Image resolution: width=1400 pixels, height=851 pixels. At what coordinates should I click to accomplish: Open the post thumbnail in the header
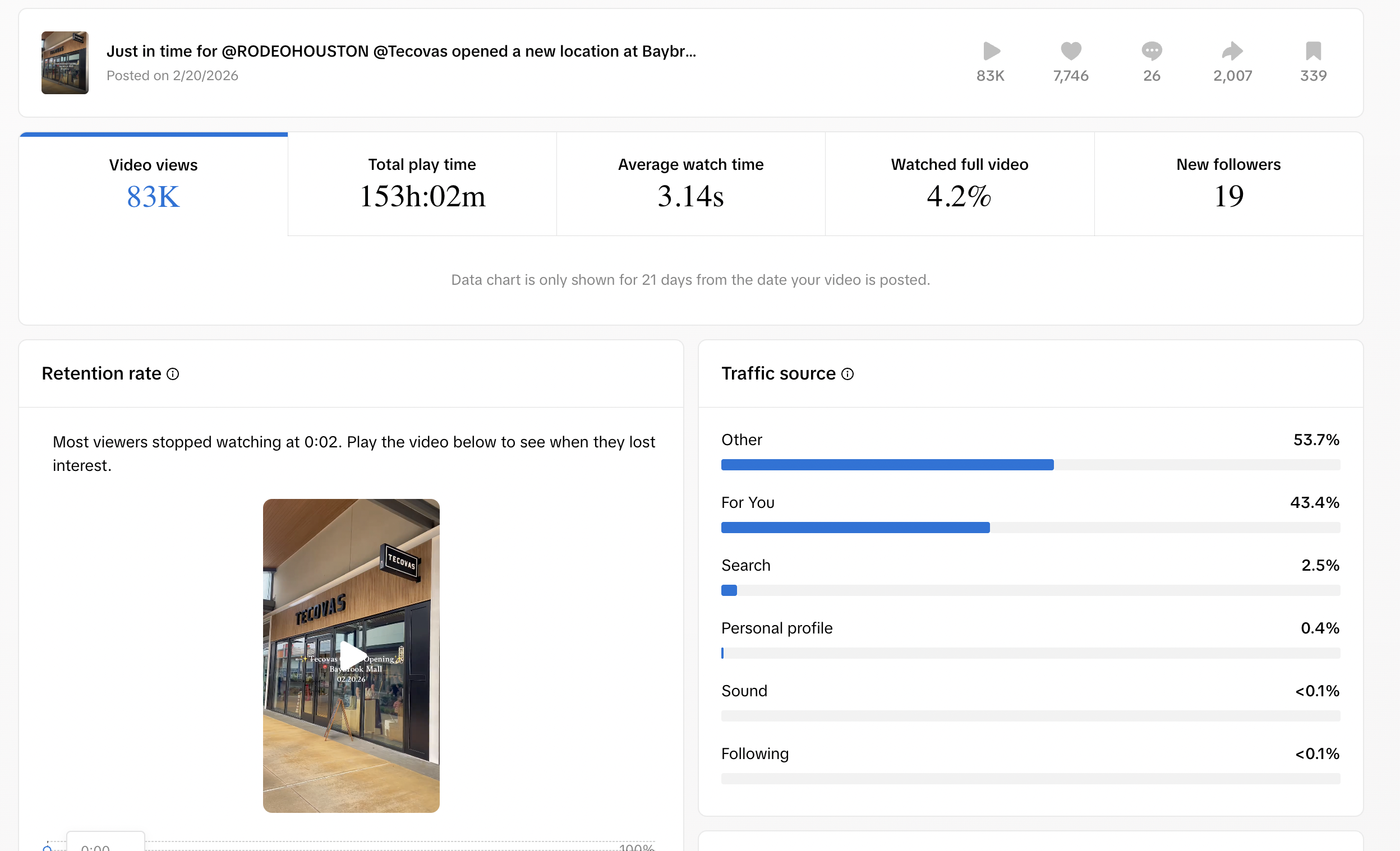[65, 62]
